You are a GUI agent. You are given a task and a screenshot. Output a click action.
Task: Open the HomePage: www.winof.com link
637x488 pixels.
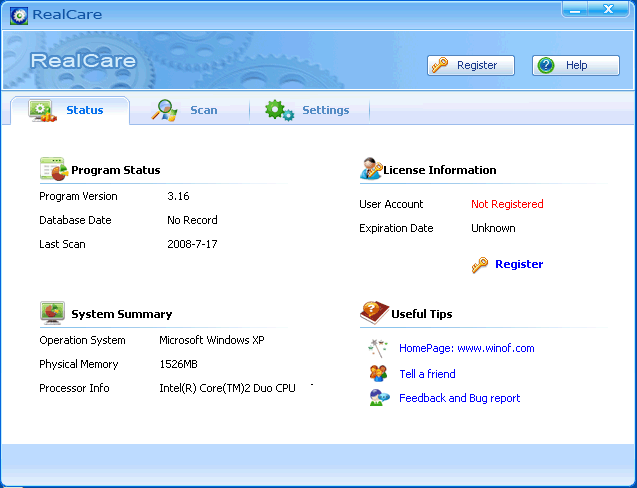coord(466,348)
